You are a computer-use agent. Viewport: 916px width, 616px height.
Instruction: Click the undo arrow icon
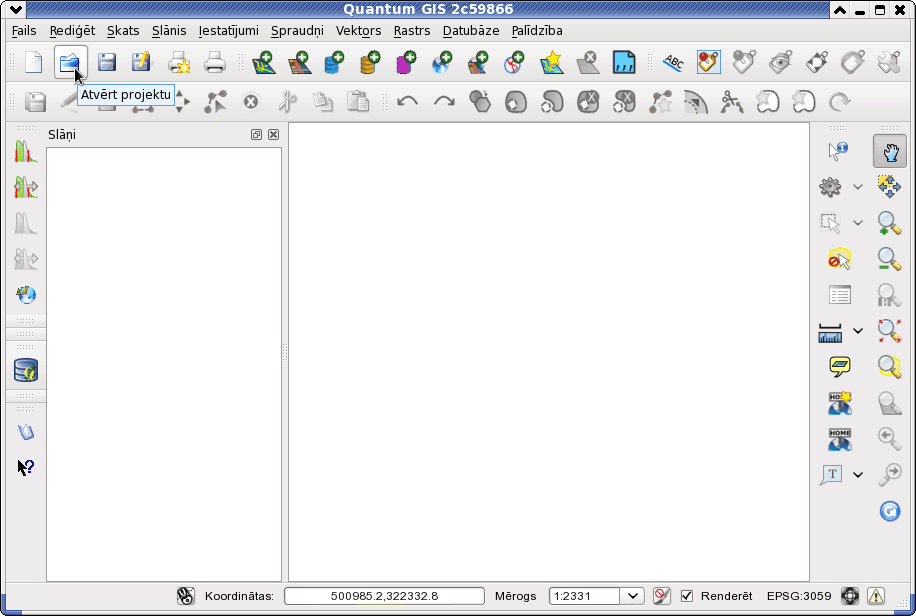[407, 102]
